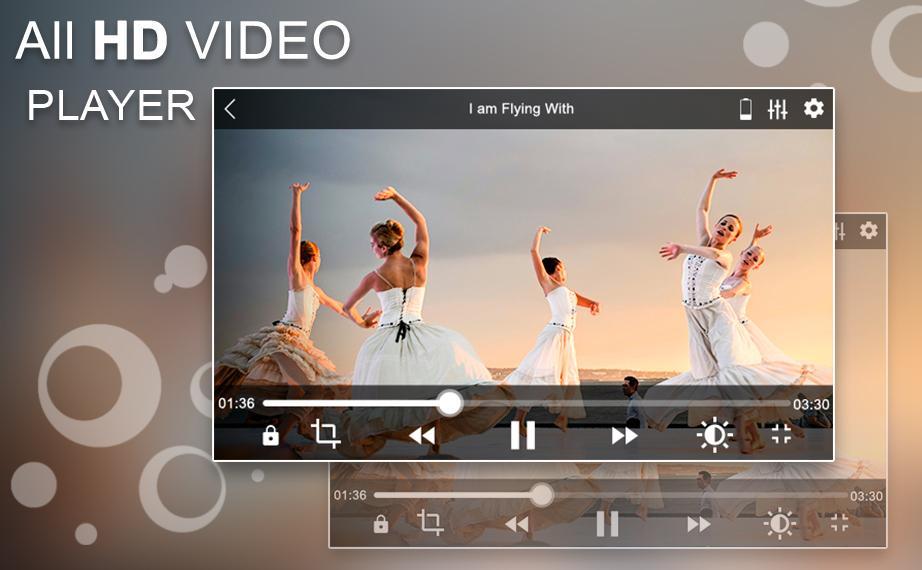Click the video frame in front player
The height and width of the screenshot is (570, 922).
click(523, 259)
